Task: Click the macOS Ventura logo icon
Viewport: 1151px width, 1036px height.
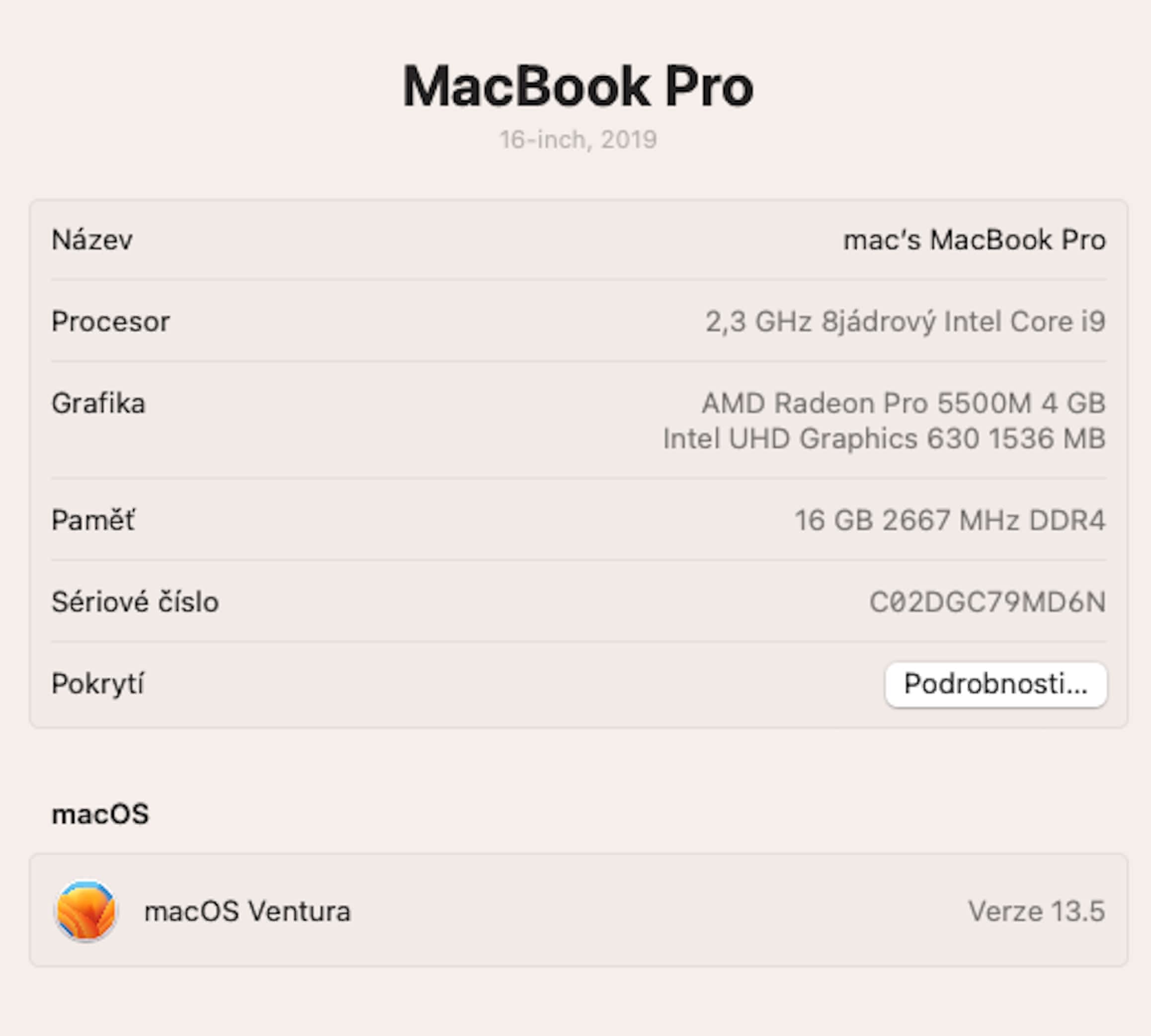Action: 86,910
